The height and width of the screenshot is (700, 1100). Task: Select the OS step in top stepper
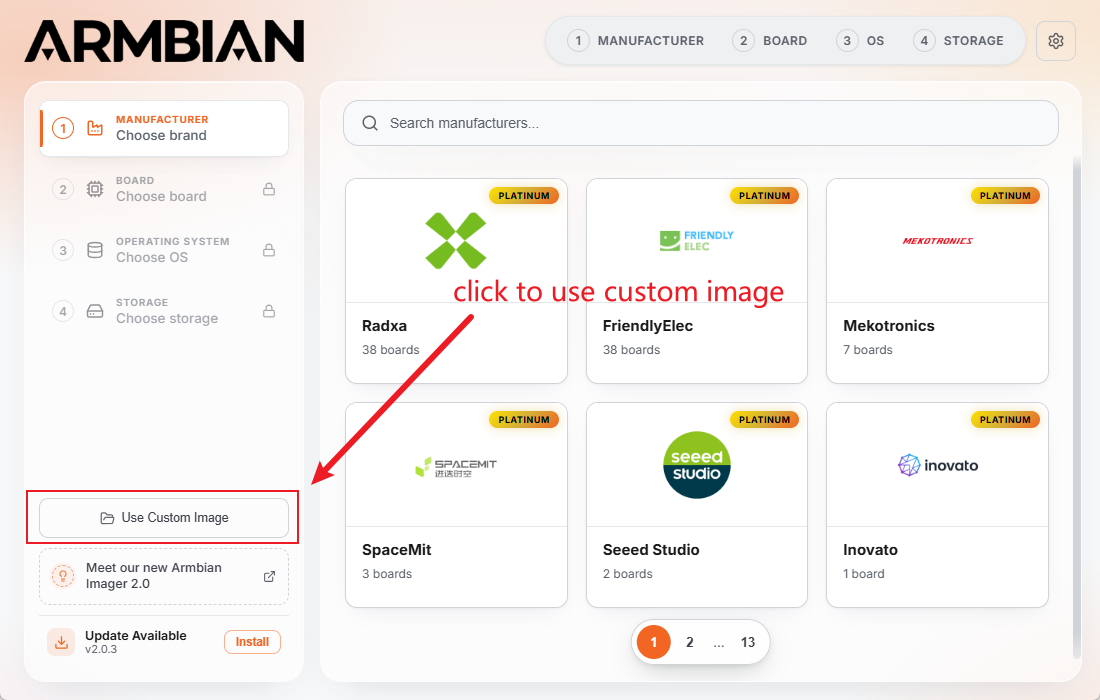[x=860, y=41]
